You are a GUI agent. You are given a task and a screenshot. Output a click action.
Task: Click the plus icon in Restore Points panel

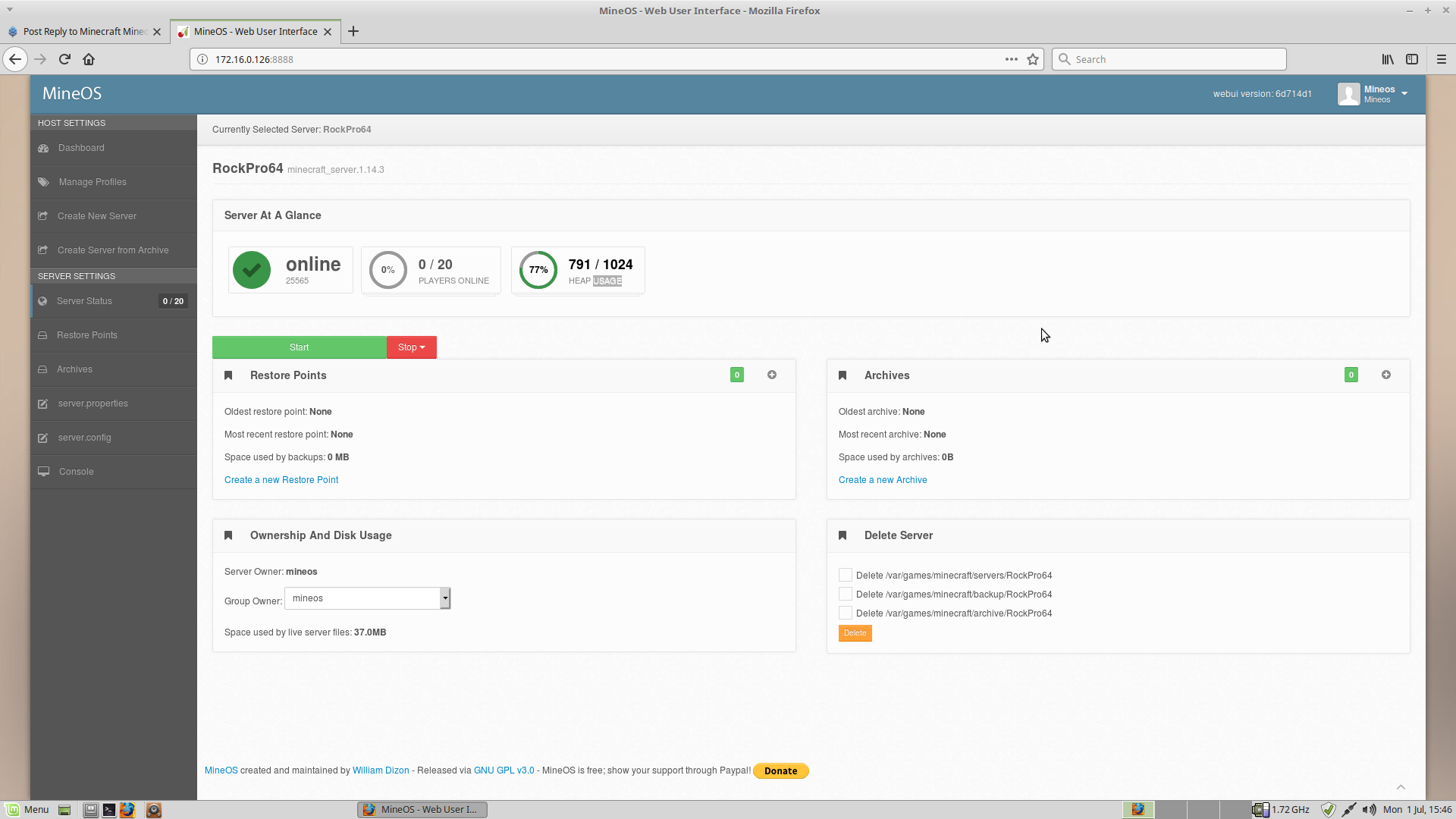tap(772, 375)
